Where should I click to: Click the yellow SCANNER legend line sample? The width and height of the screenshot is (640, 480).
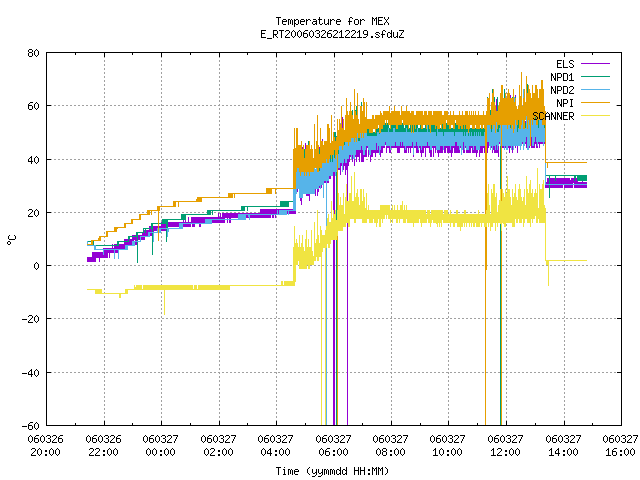(595, 116)
